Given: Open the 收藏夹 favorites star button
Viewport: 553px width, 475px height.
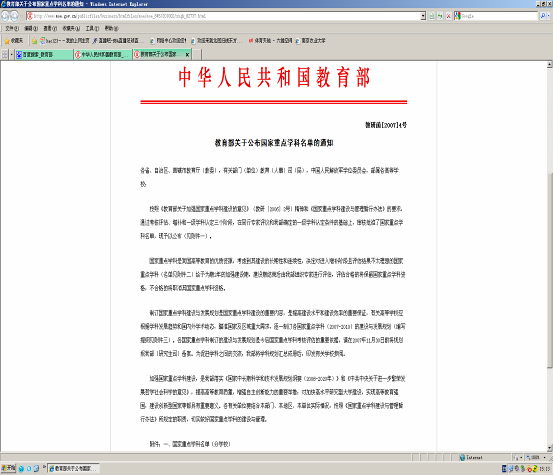Looking at the screenshot, I should coord(13,41).
